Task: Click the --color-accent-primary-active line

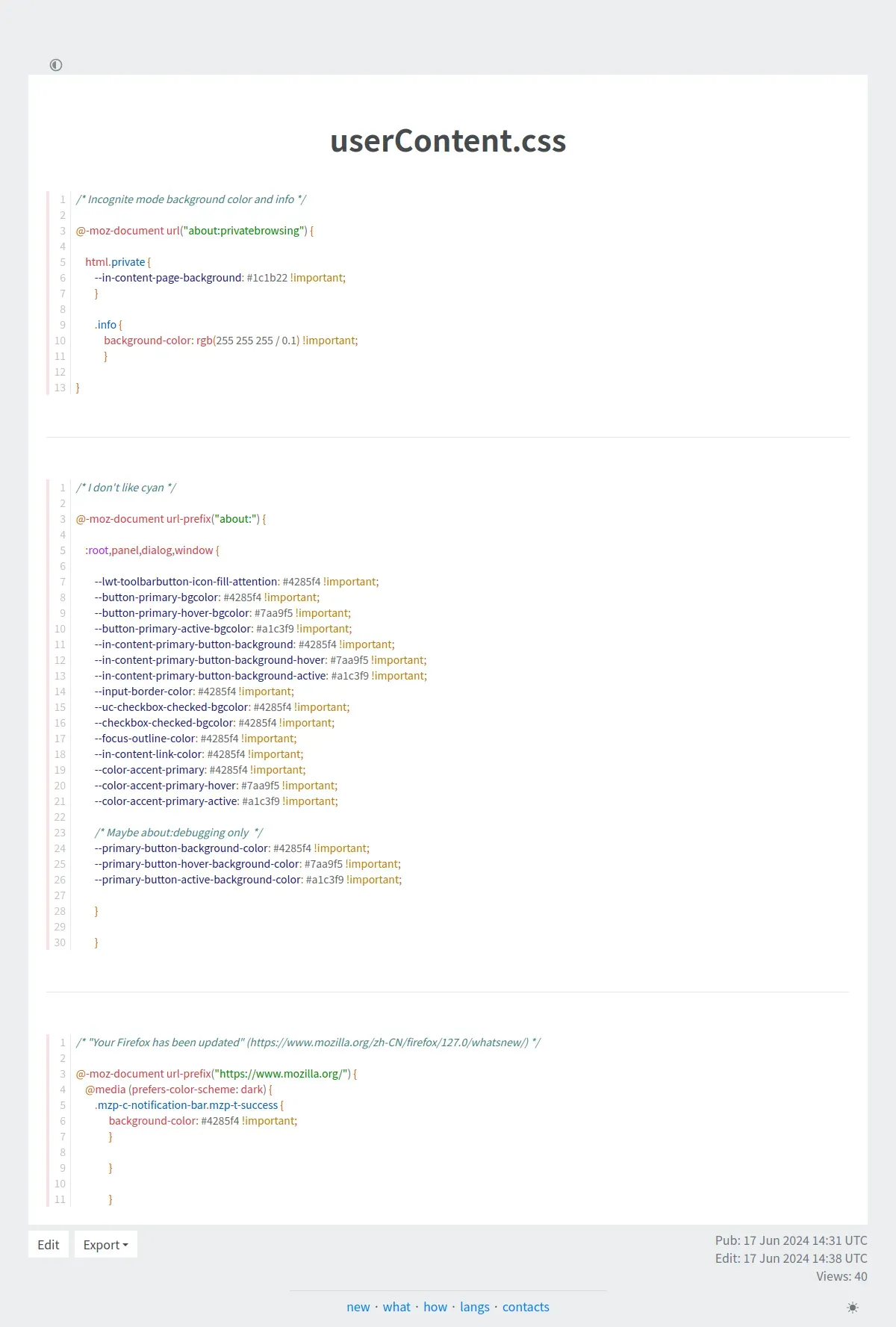Action: (x=217, y=801)
